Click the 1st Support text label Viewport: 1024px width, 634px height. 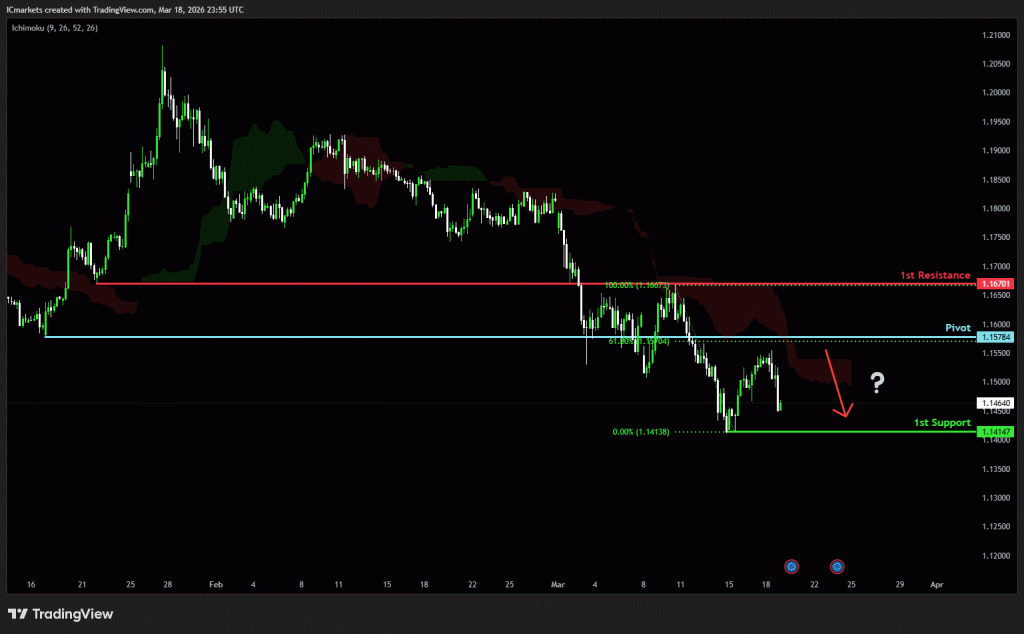(x=942, y=422)
